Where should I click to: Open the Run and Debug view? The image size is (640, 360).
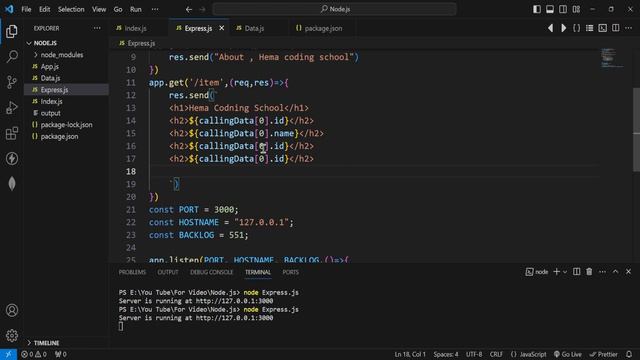coord(12,108)
